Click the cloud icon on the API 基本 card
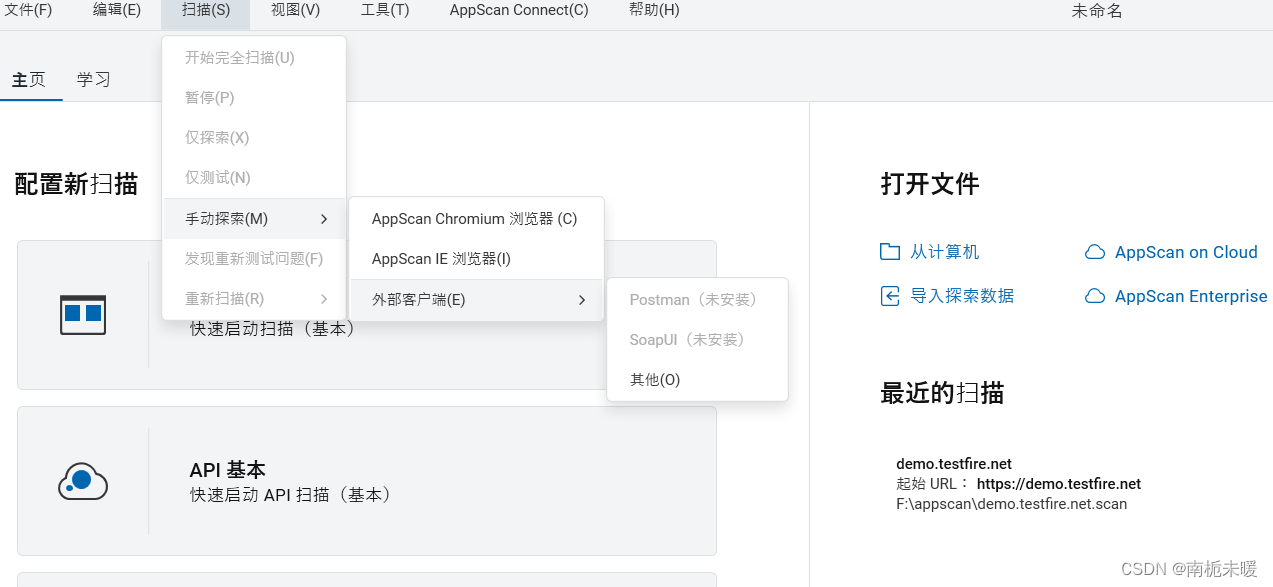Screen dimensions: 1273x587 pyautogui.click(x=82, y=481)
